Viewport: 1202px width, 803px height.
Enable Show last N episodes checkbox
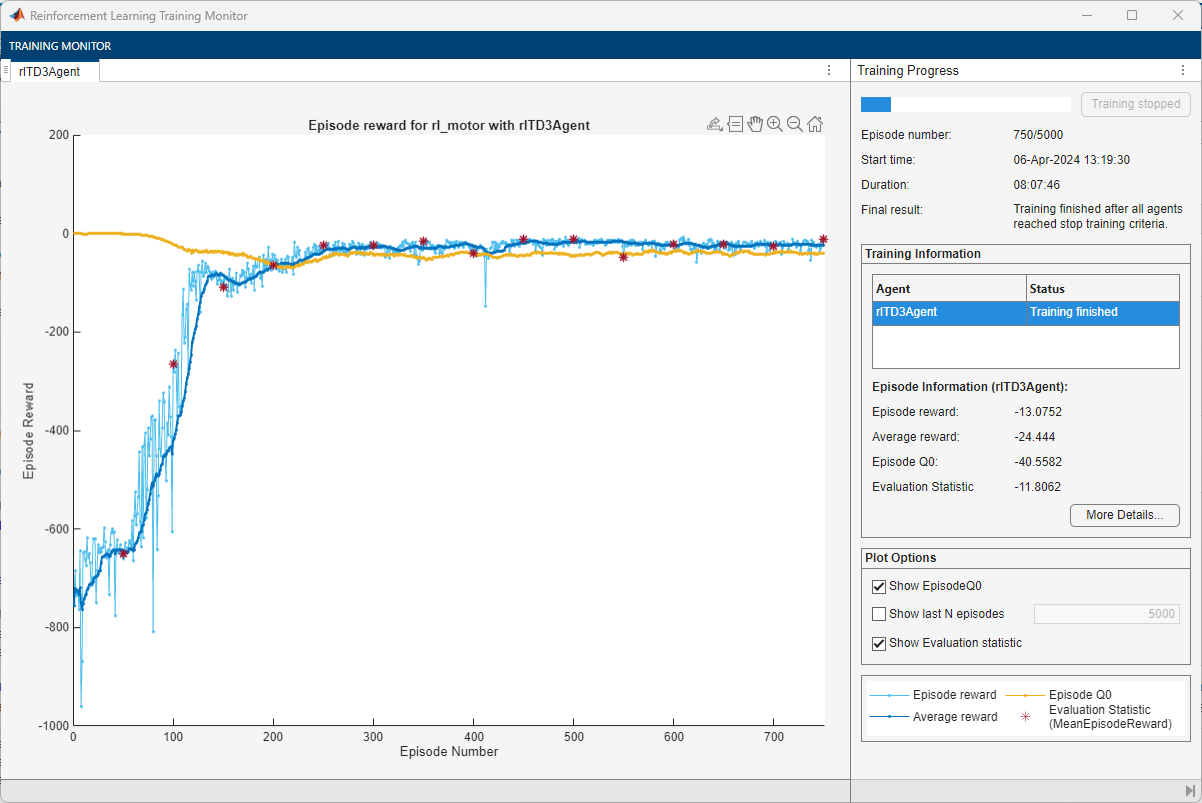pos(879,614)
